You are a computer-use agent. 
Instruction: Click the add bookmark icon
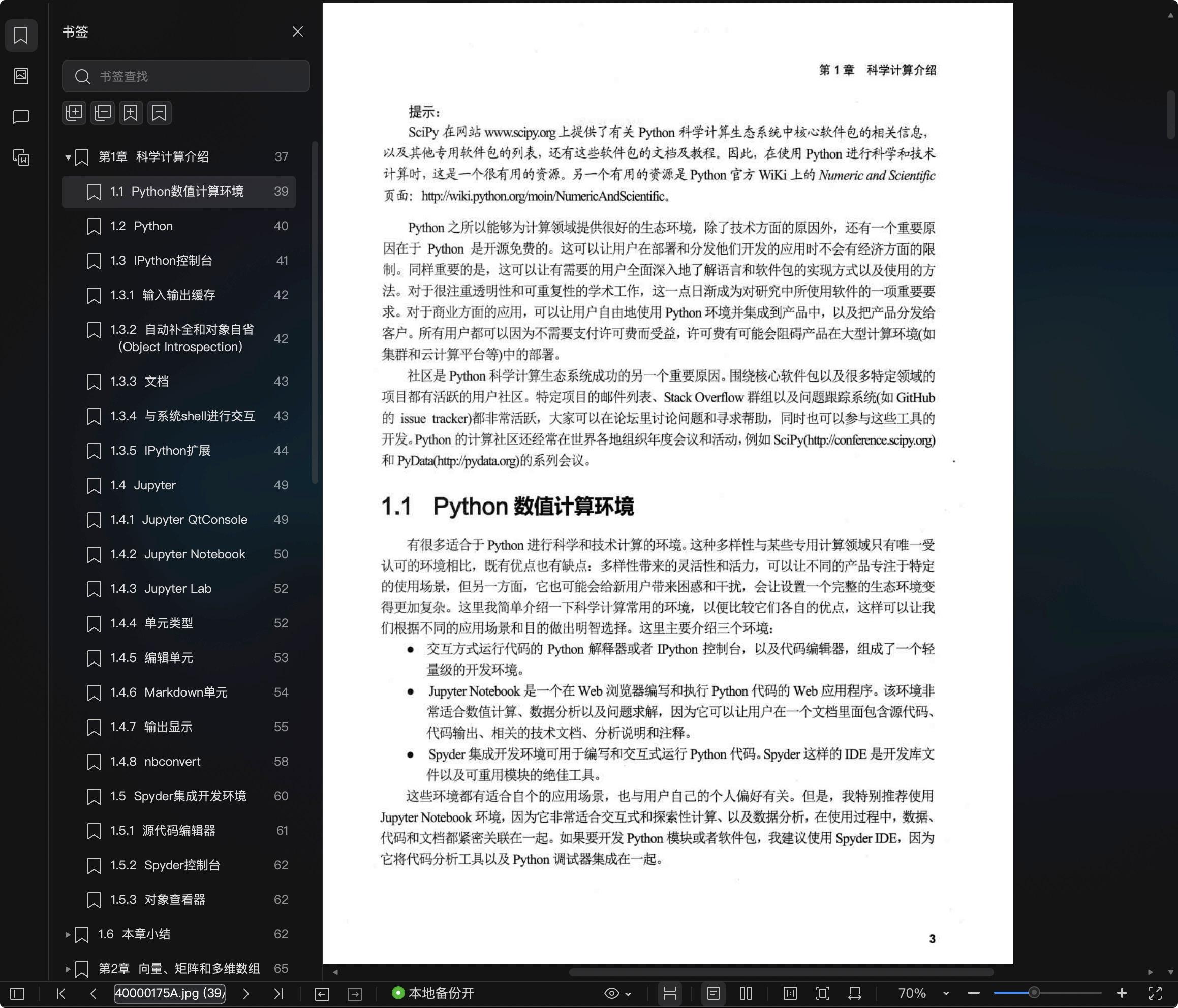click(131, 113)
